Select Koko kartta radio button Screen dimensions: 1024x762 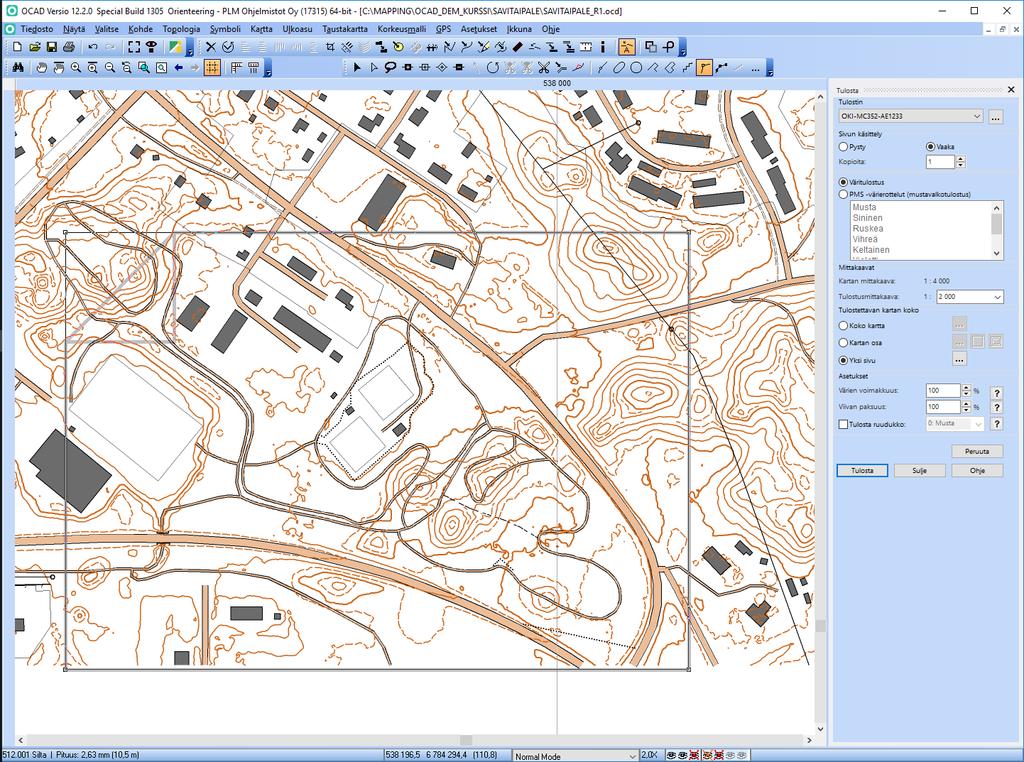(843, 326)
